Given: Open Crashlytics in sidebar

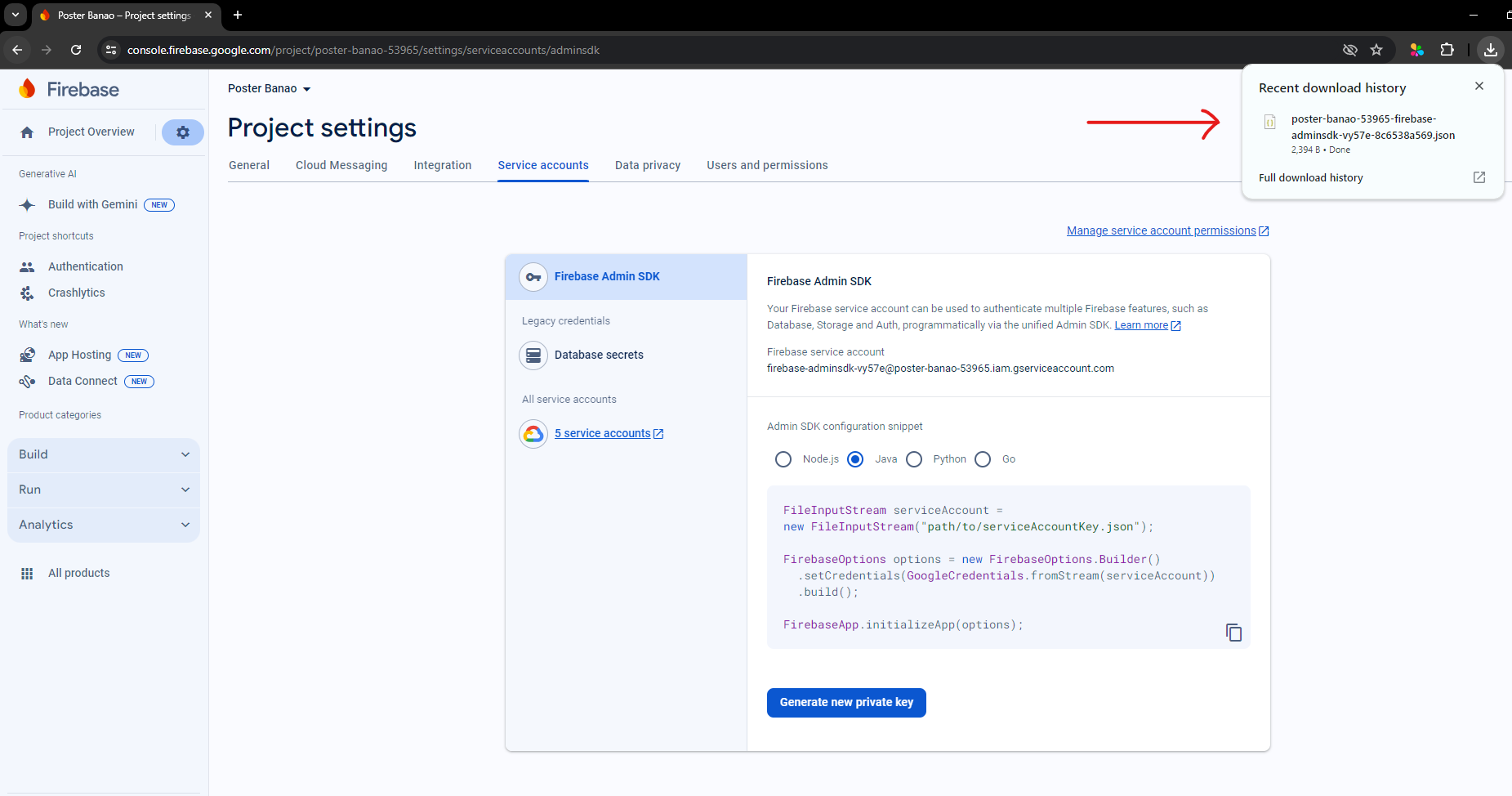Looking at the screenshot, I should coord(77,293).
